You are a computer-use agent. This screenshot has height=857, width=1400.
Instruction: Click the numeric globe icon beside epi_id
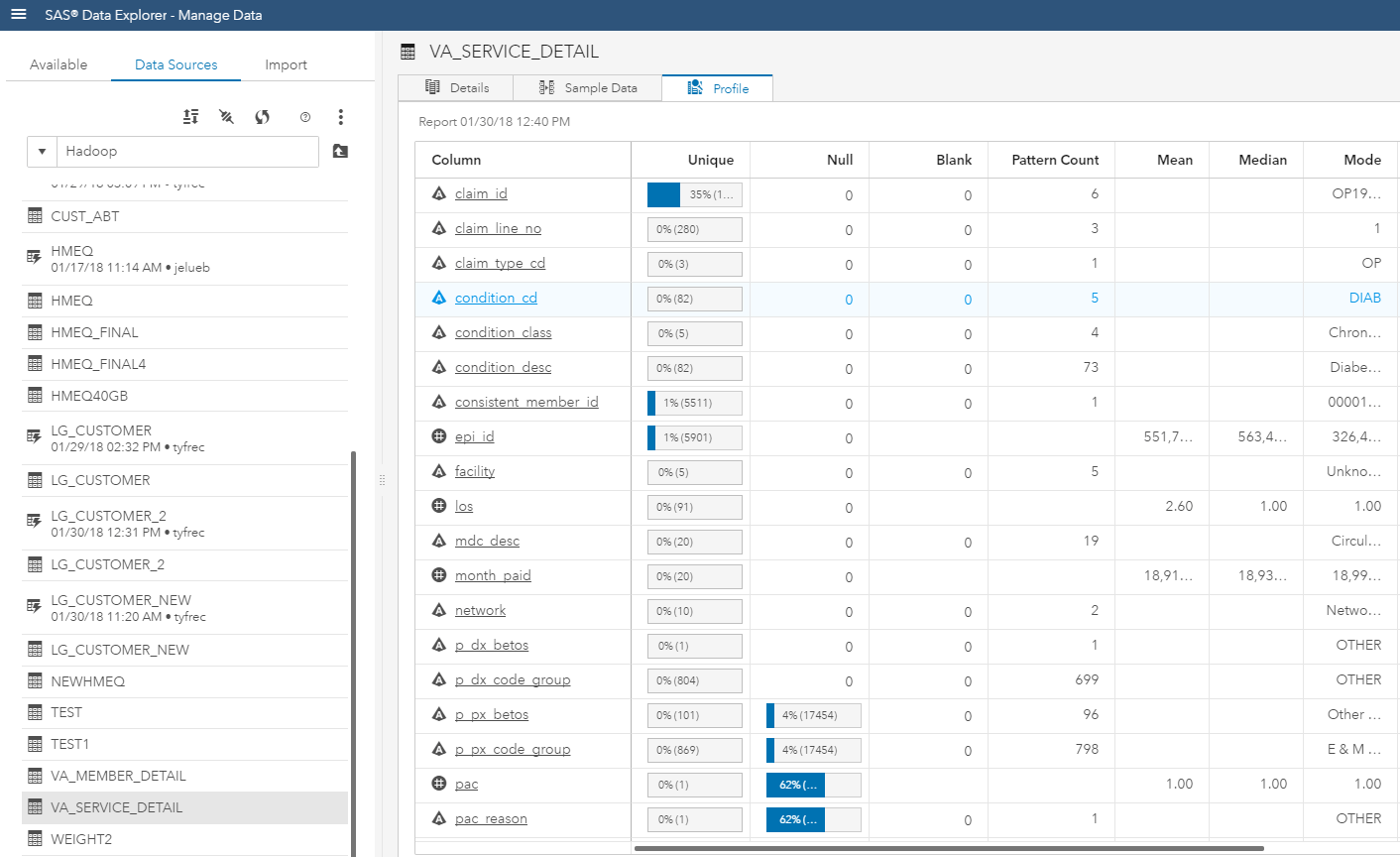(437, 436)
